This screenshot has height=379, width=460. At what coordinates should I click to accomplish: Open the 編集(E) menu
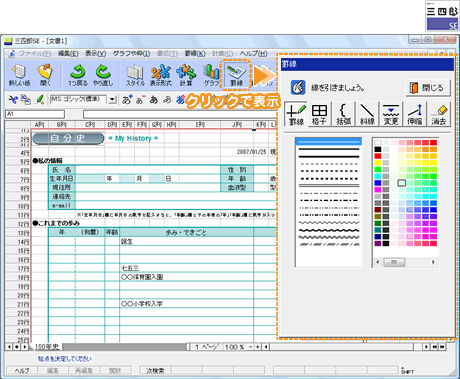68,53
